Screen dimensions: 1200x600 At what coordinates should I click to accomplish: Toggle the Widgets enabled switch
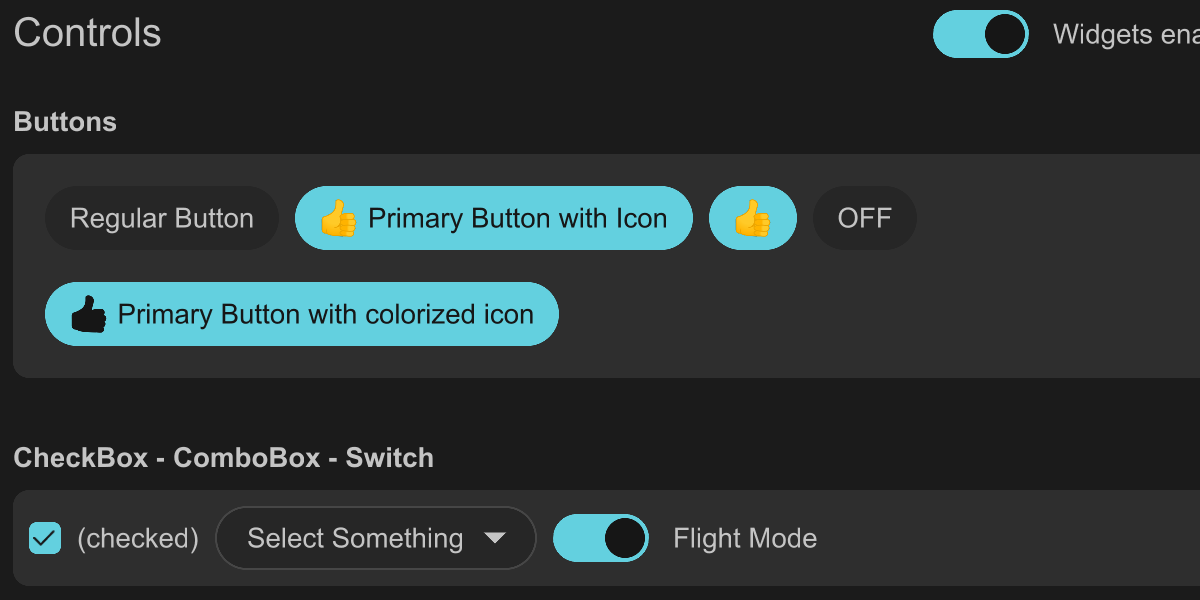tap(980, 34)
